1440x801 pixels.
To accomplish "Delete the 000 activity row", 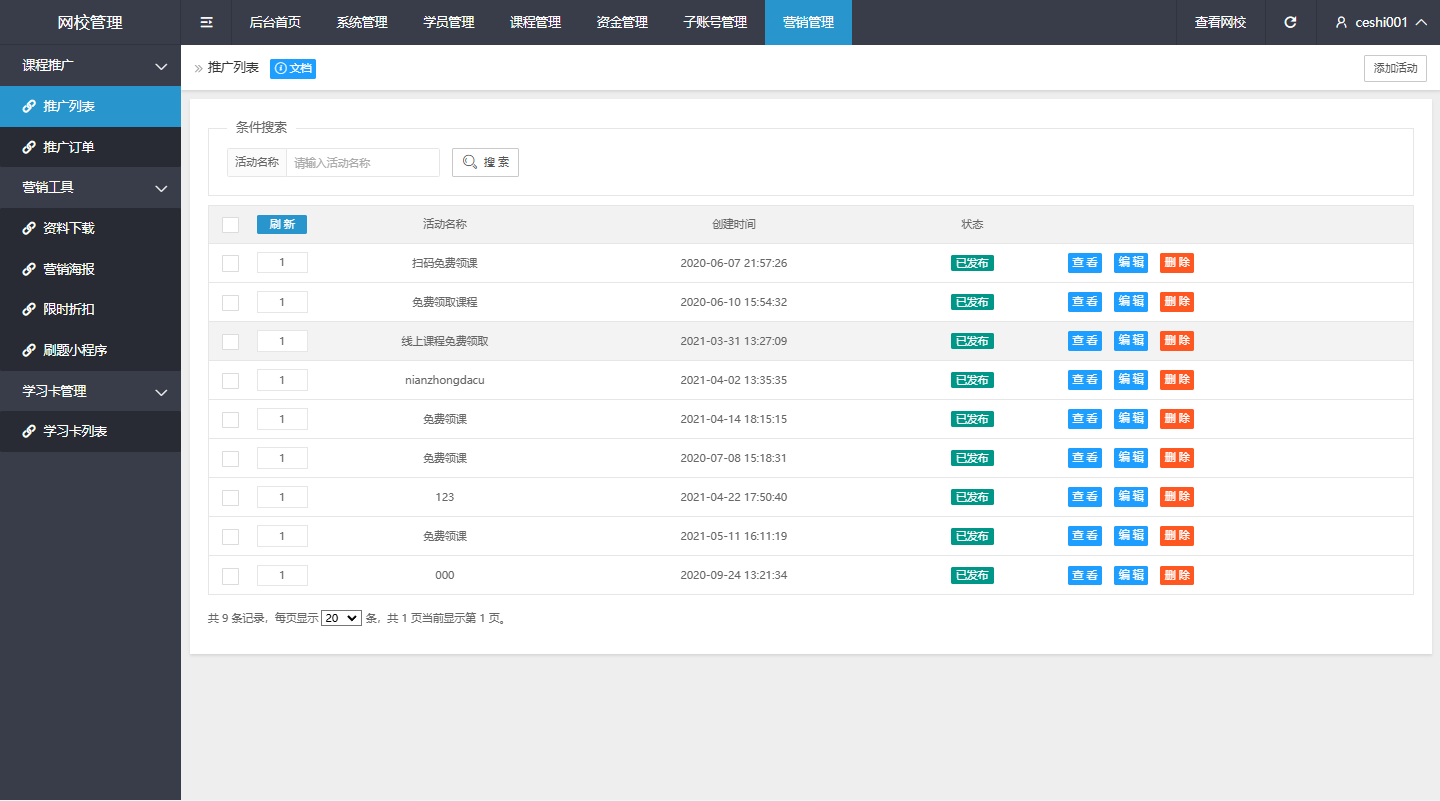I will pyautogui.click(x=1176, y=575).
